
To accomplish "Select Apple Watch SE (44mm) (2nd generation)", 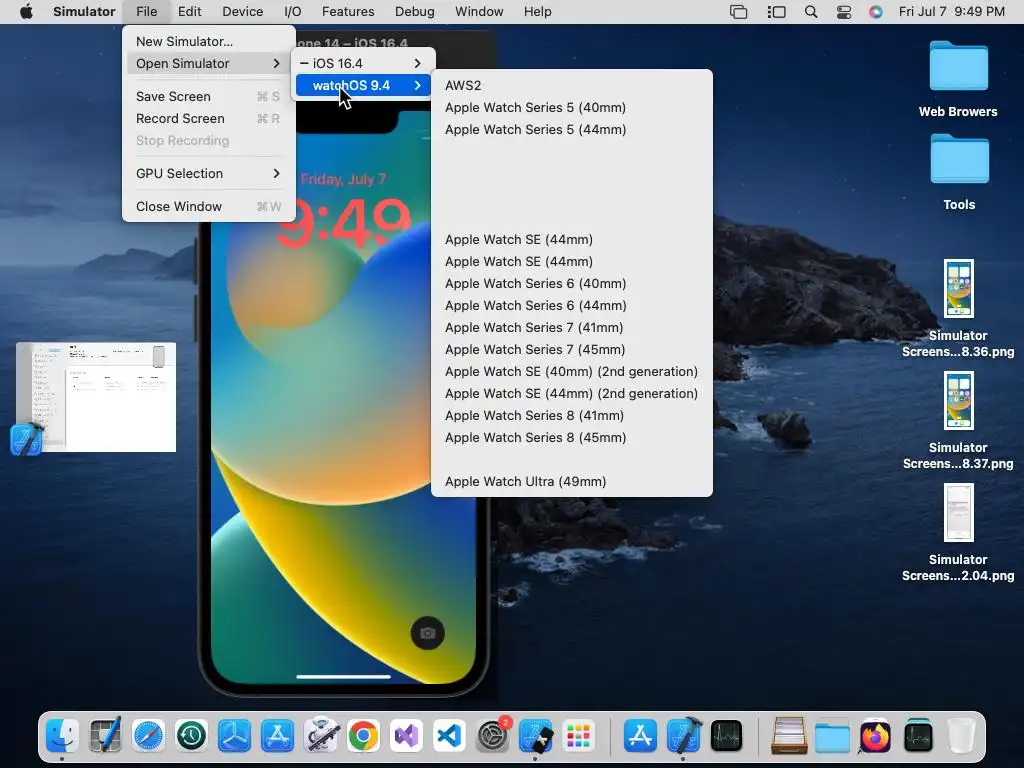I will point(571,393).
